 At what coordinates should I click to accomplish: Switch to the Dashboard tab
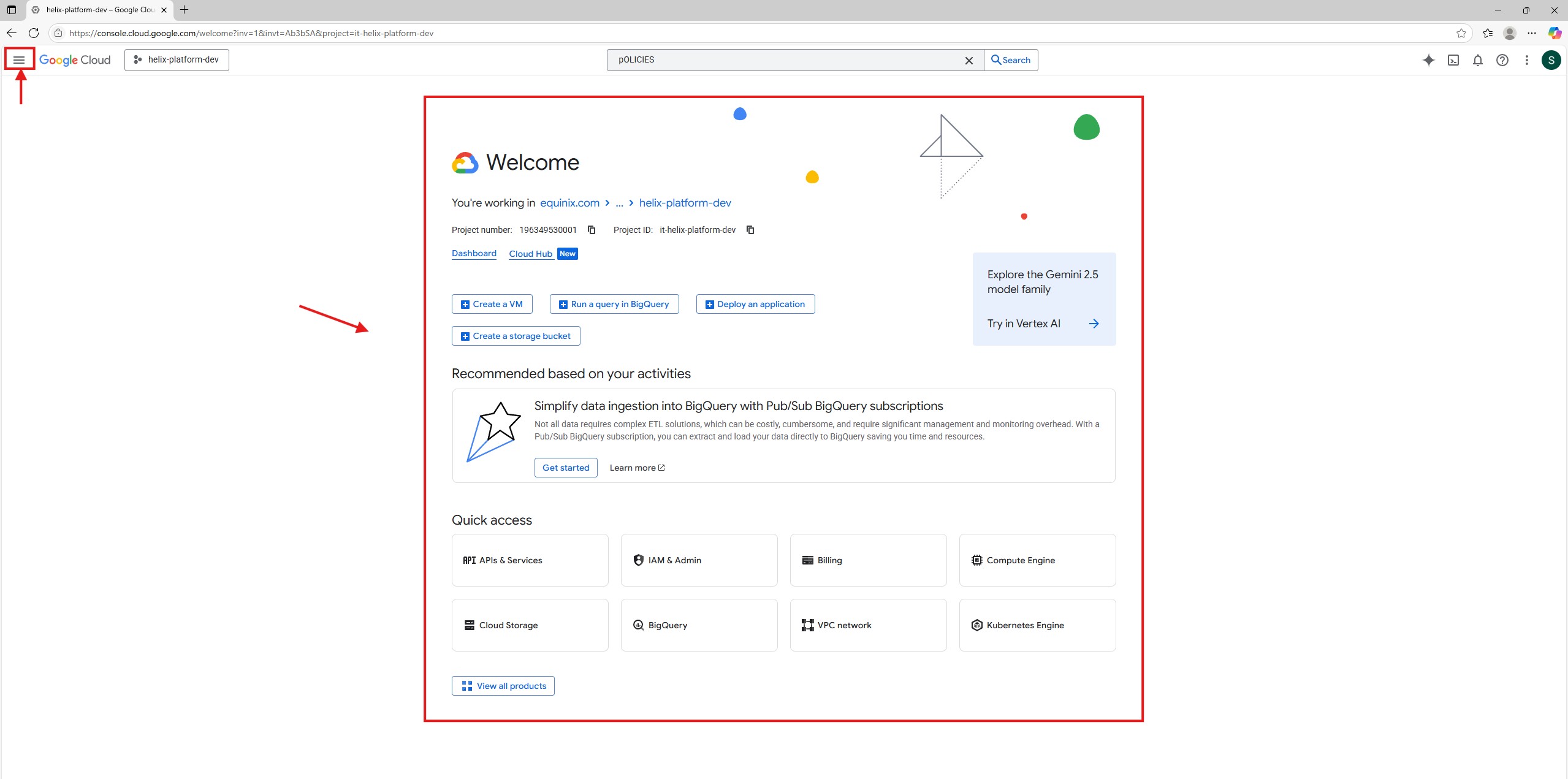coord(474,253)
